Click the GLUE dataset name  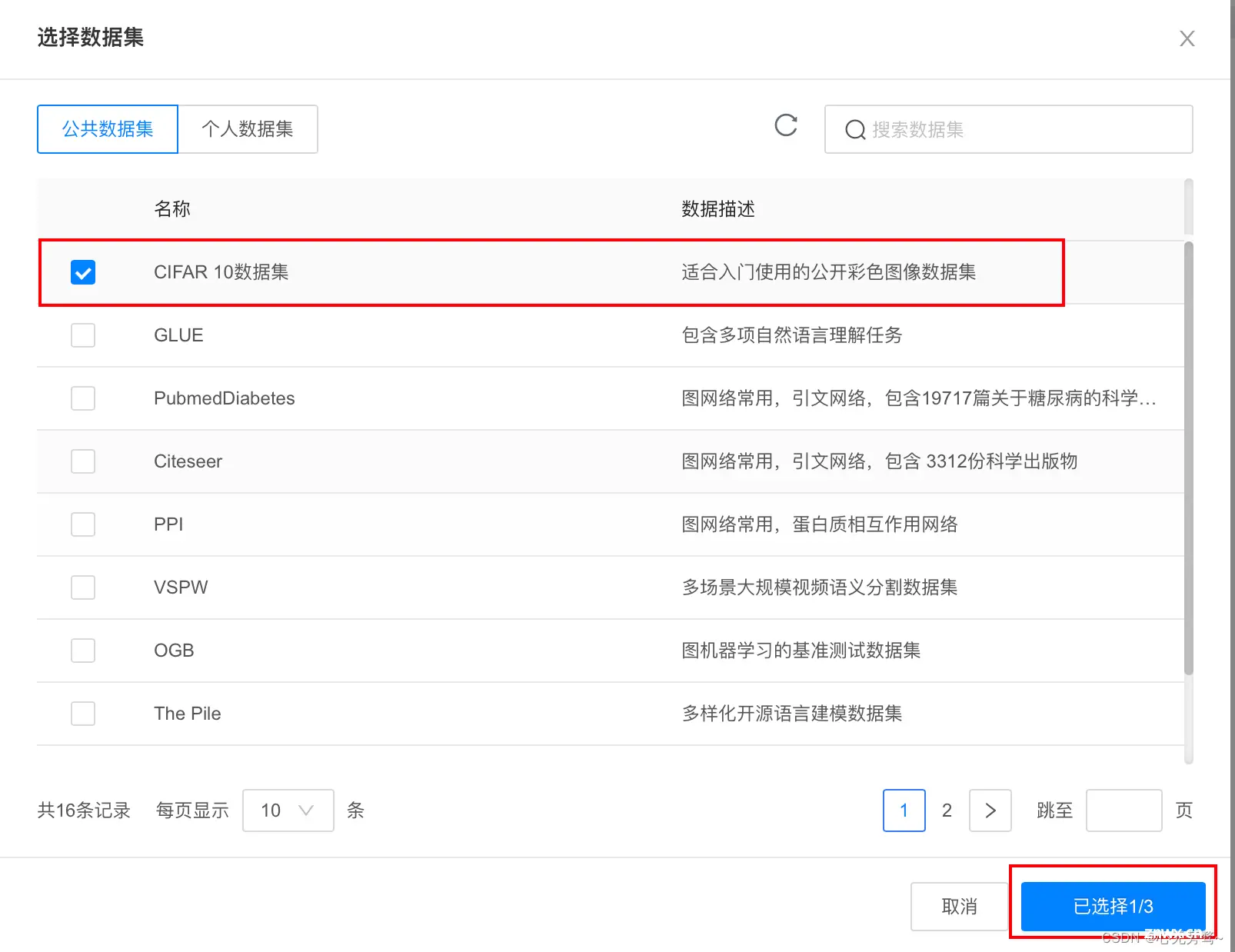[178, 335]
